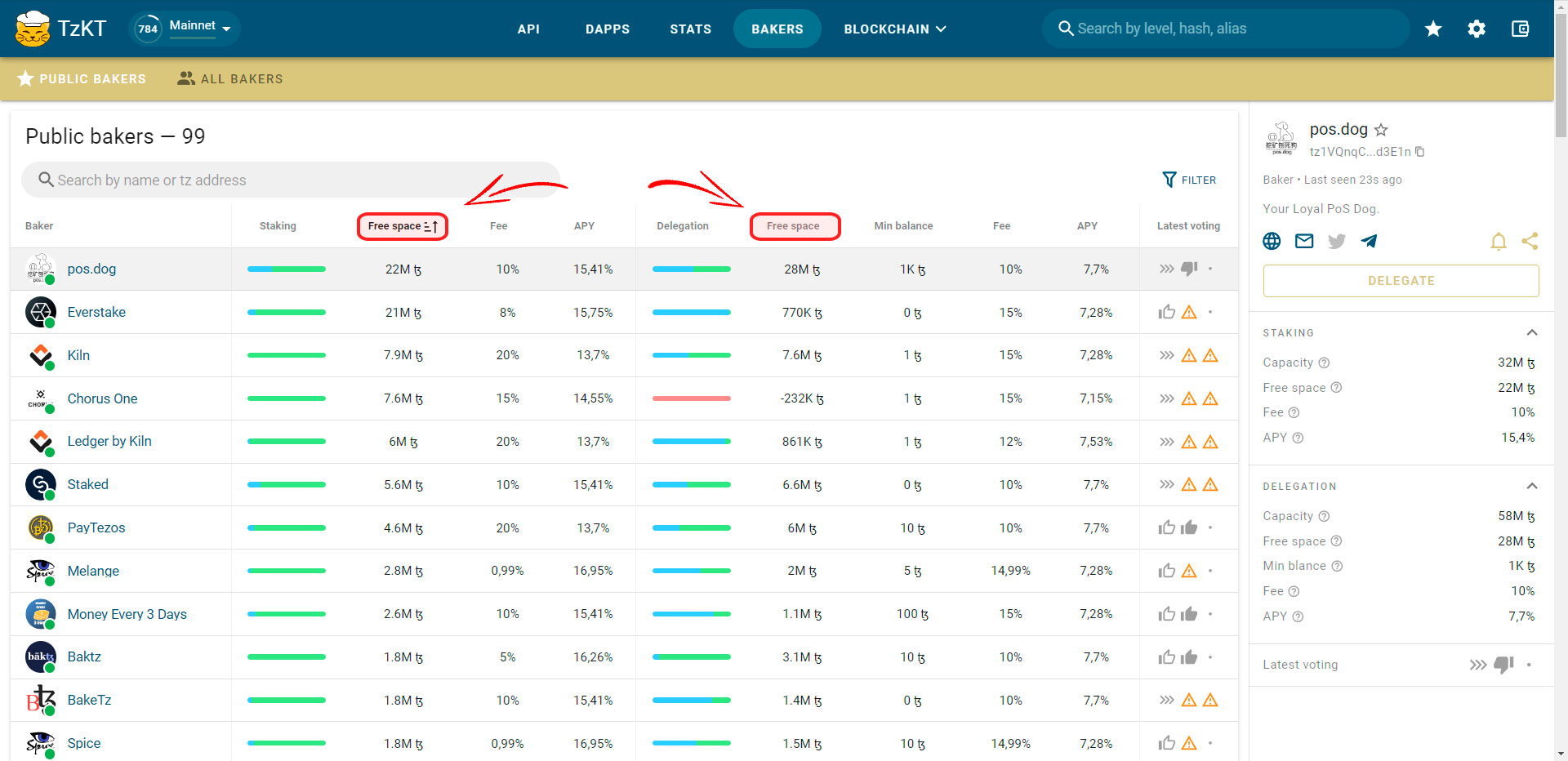Click the level 784 badge
This screenshot has width=1568, height=761.
click(x=148, y=29)
